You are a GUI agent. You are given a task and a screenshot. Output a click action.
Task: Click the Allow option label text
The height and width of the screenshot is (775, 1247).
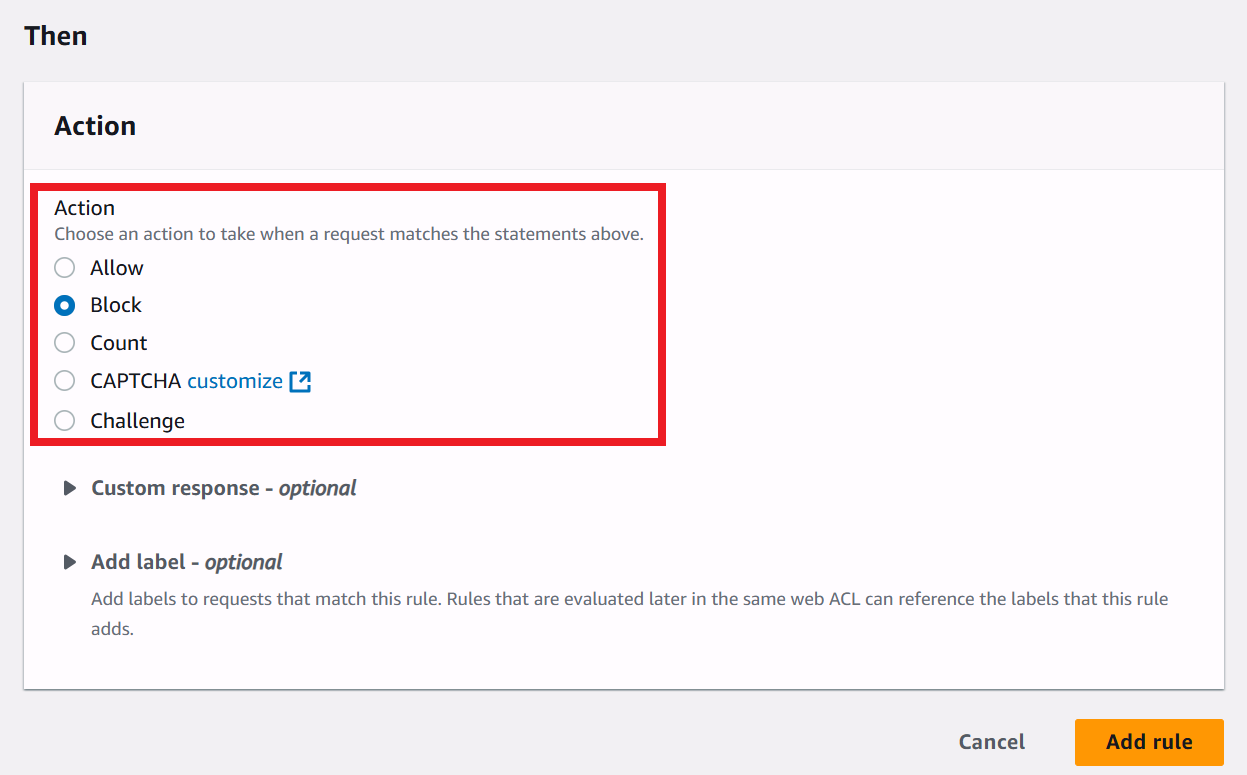117,268
